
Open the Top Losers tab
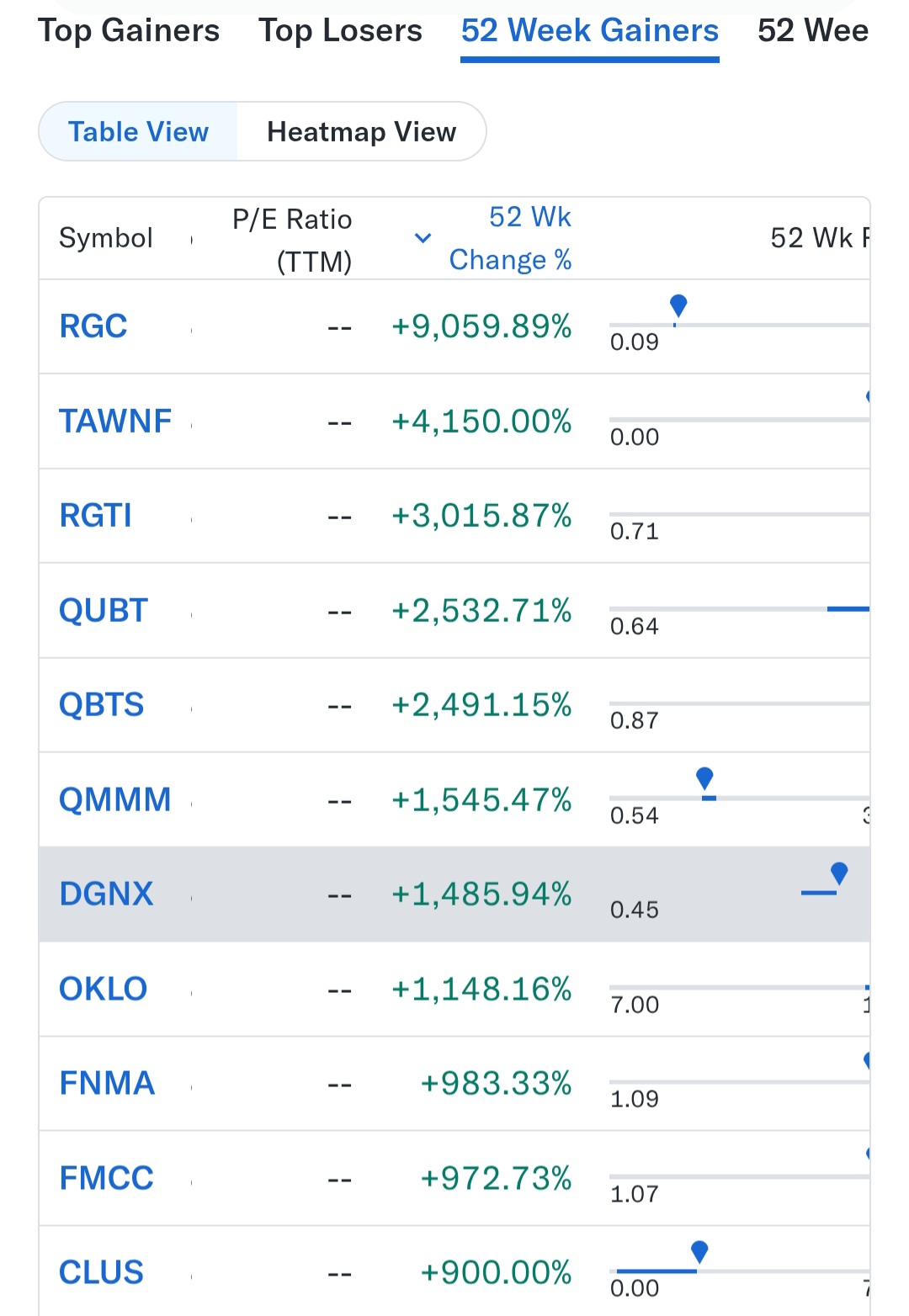click(x=340, y=31)
